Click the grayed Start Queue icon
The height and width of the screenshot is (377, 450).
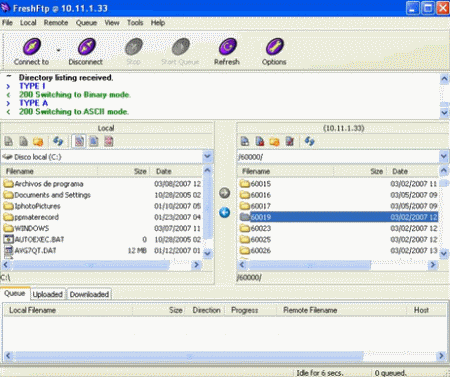coord(180,46)
